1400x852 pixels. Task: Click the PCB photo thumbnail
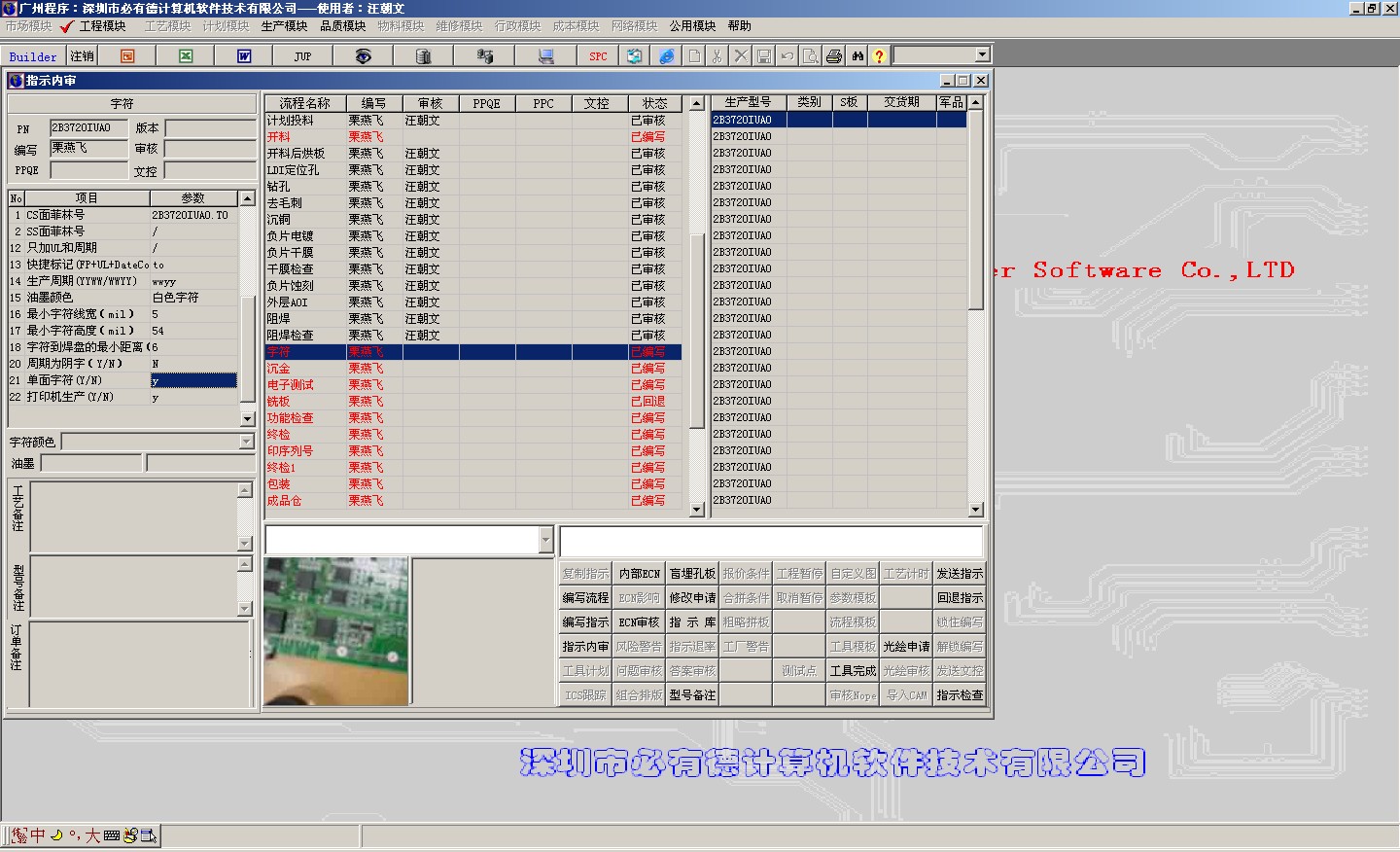[336, 631]
